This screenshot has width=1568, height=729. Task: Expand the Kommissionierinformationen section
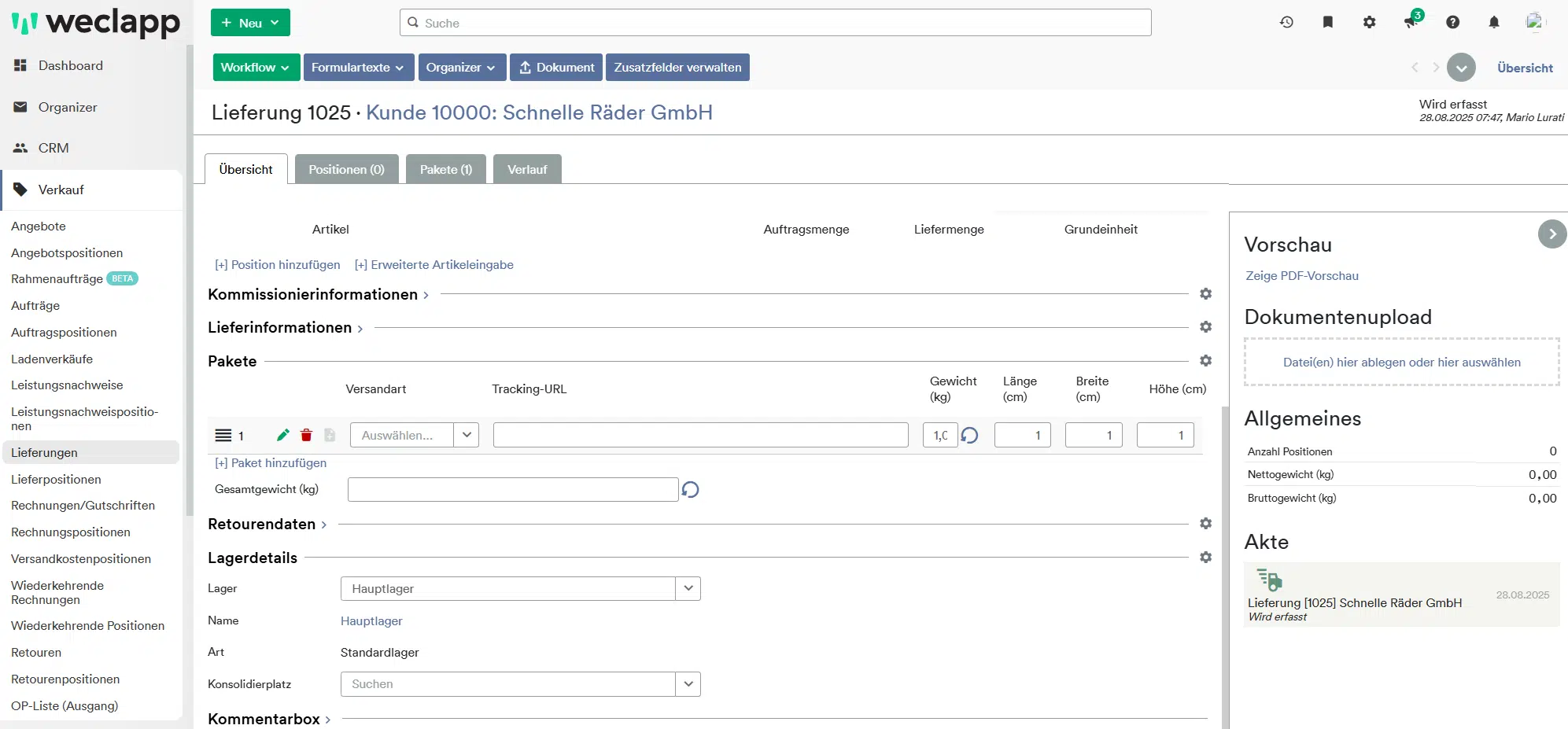[318, 294]
